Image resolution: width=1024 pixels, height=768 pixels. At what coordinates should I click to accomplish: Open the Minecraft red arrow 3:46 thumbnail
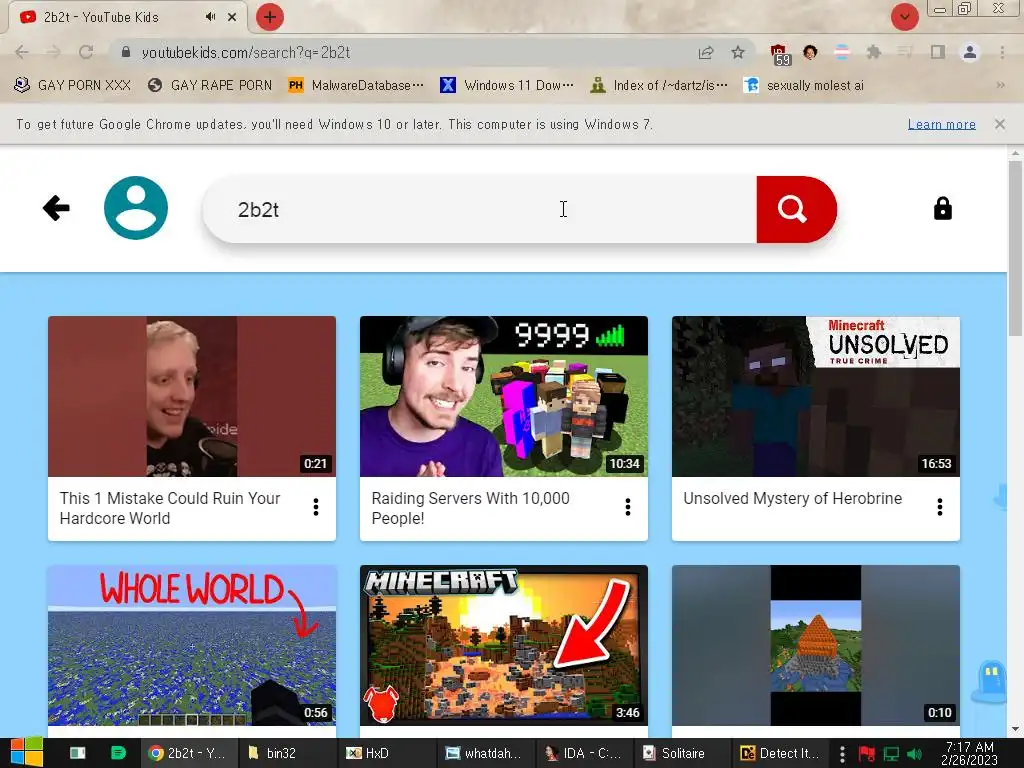click(504, 645)
